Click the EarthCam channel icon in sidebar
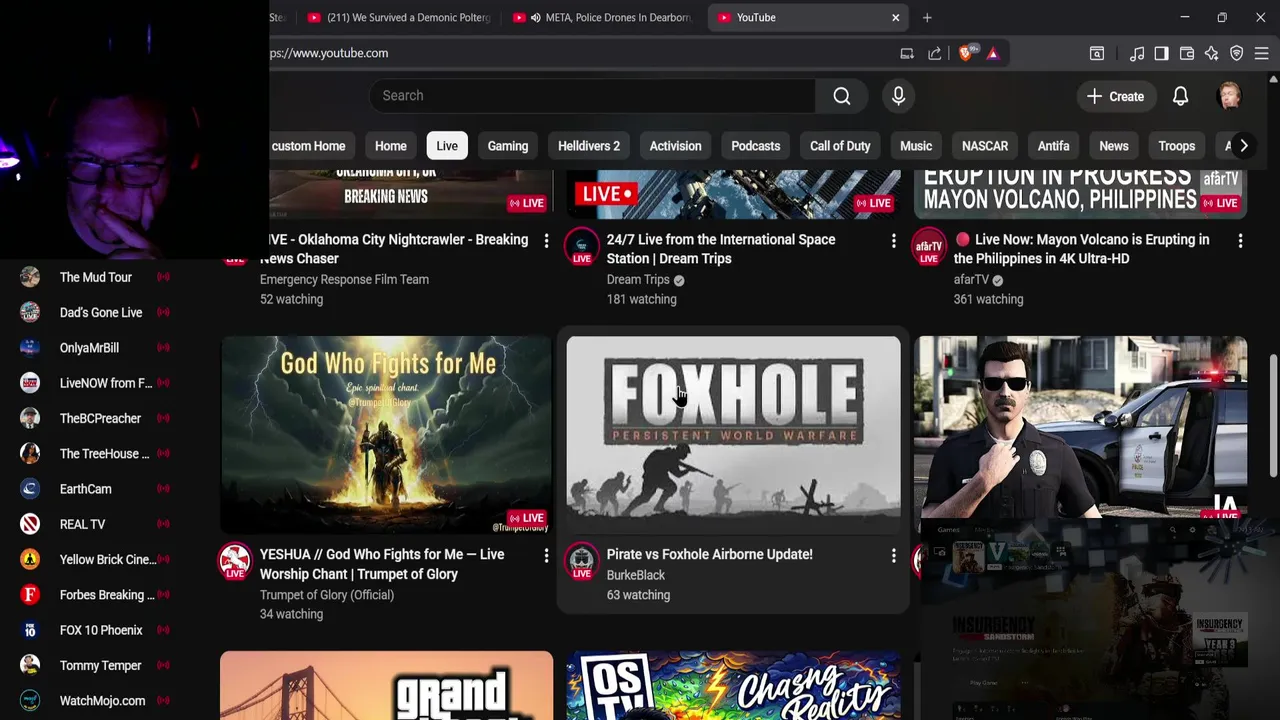The width and height of the screenshot is (1280, 720). point(30,489)
